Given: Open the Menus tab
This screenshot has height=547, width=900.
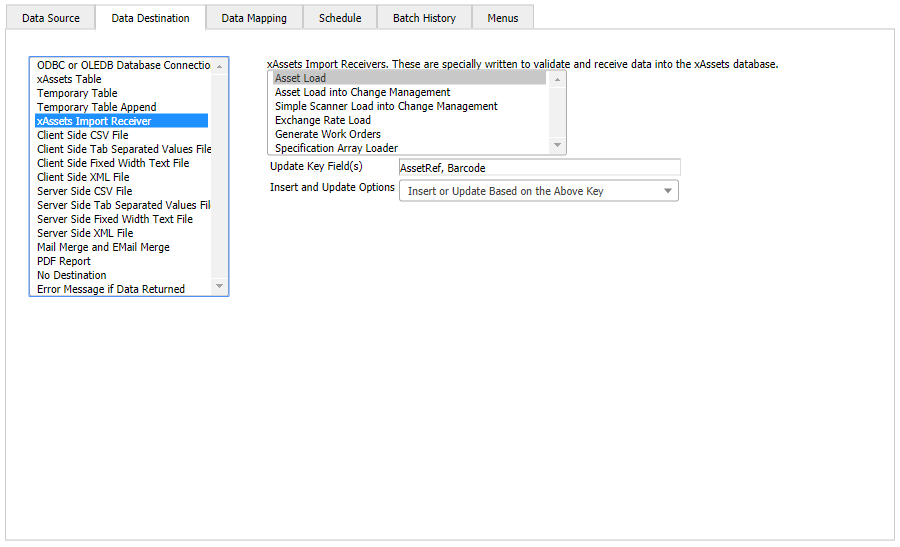Looking at the screenshot, I should tap(503, 18).
